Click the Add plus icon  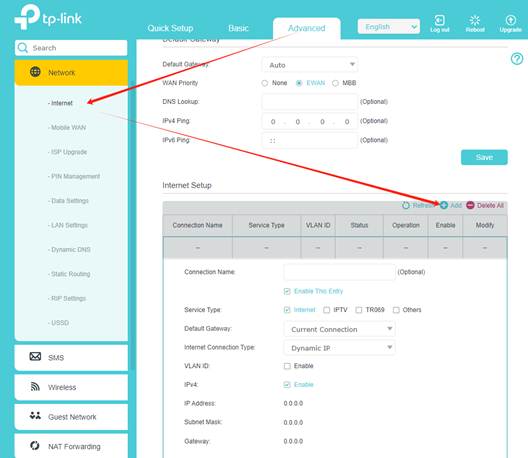point(444,205)
